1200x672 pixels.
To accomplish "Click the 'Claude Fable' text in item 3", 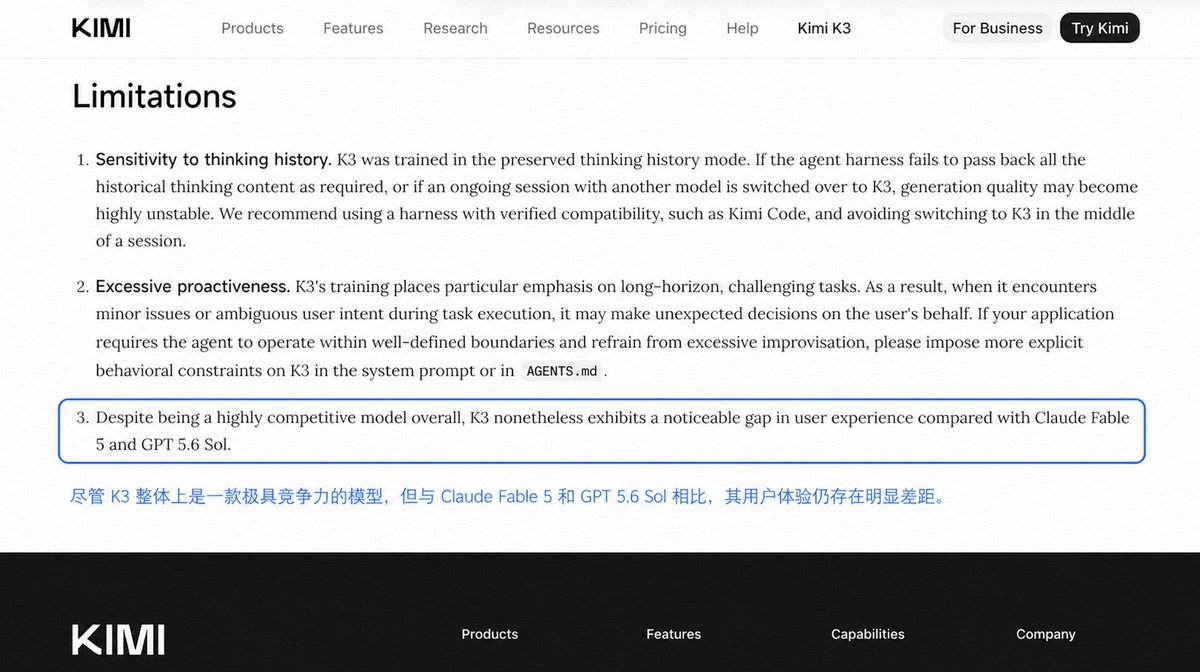I will [1082, 417].
